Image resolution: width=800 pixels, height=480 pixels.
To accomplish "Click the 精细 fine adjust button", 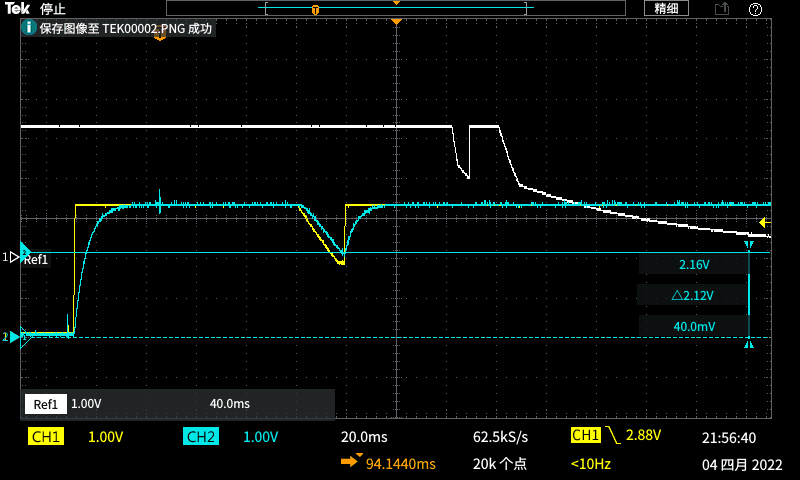I will click(666, 8).
